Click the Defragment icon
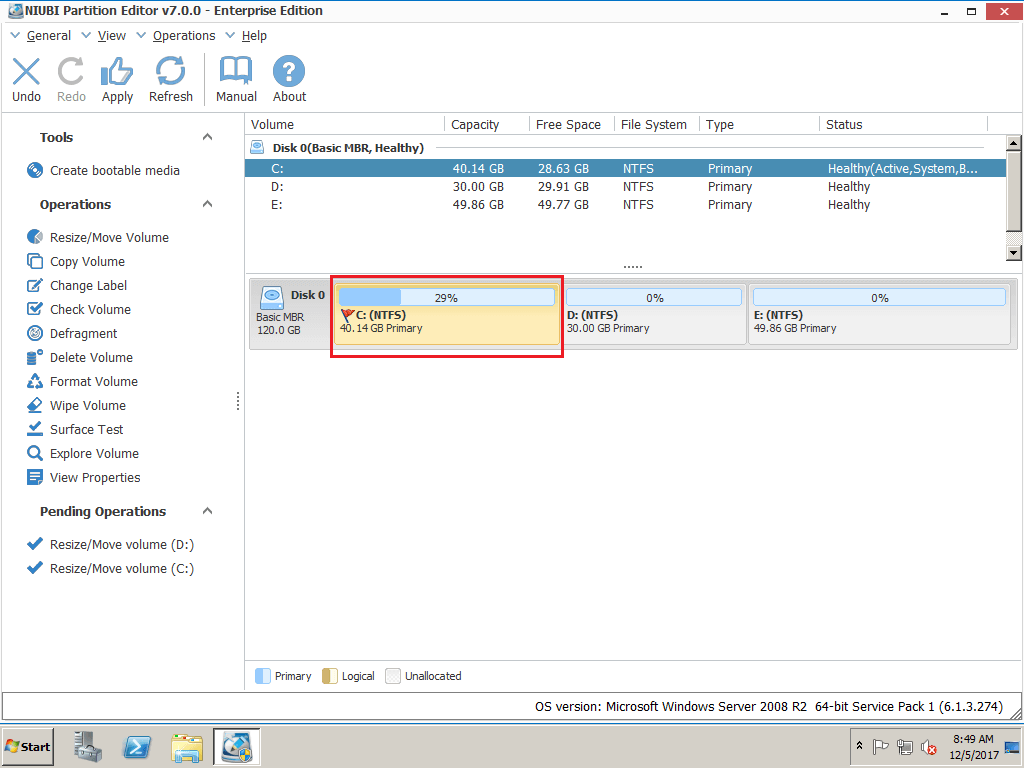1024x768 pixels. tap(35, 333)
